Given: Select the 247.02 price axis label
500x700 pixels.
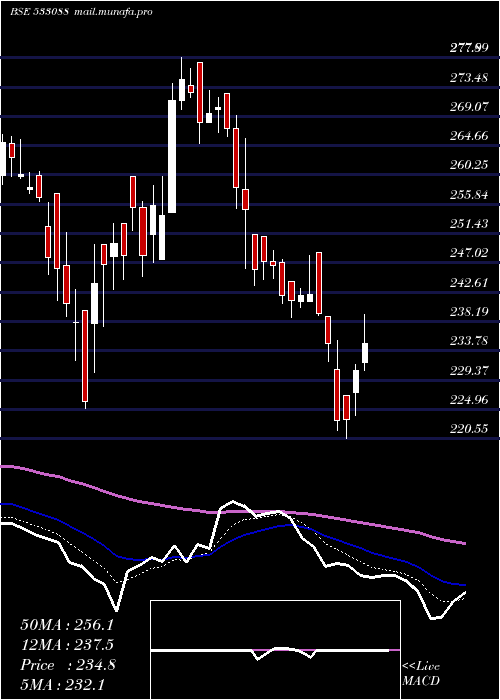Looking at the screenshot, I should pos(469,253).
